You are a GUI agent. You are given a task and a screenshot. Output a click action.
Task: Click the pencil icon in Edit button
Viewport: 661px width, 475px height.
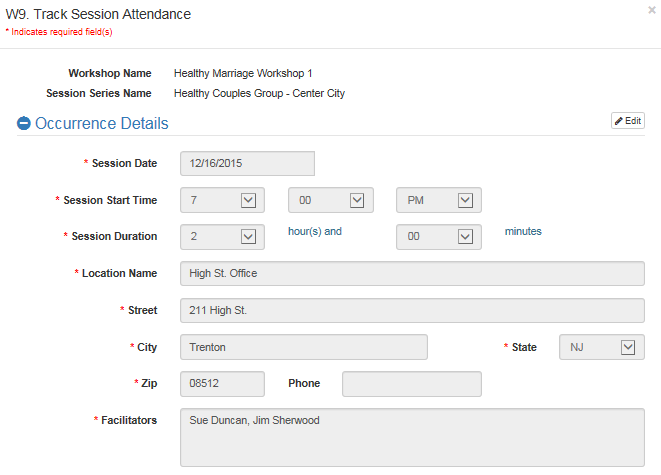pyautogui.click(x=619, y=121)
